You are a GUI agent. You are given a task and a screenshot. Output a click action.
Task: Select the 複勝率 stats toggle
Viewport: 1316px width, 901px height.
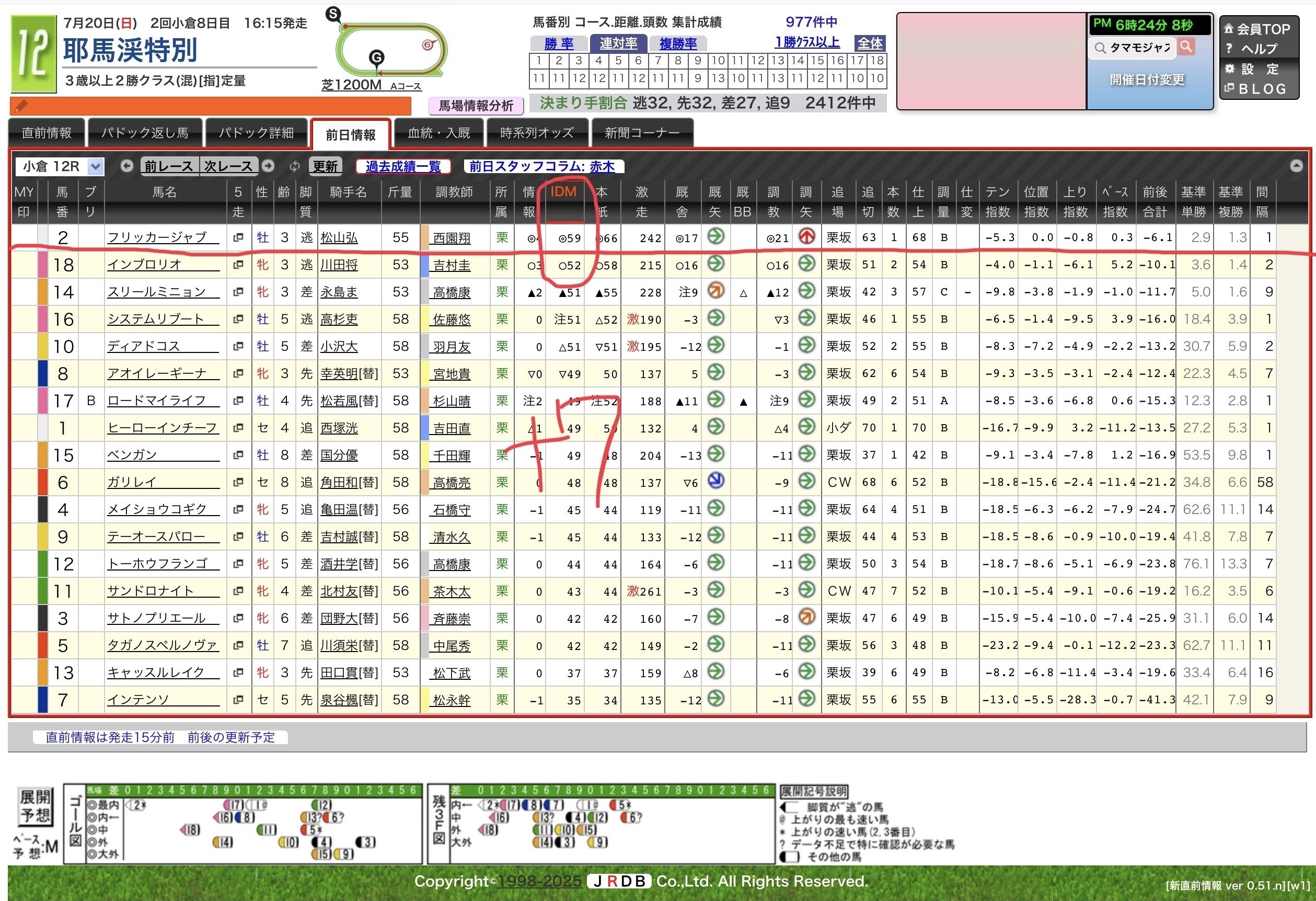point(678,43)
